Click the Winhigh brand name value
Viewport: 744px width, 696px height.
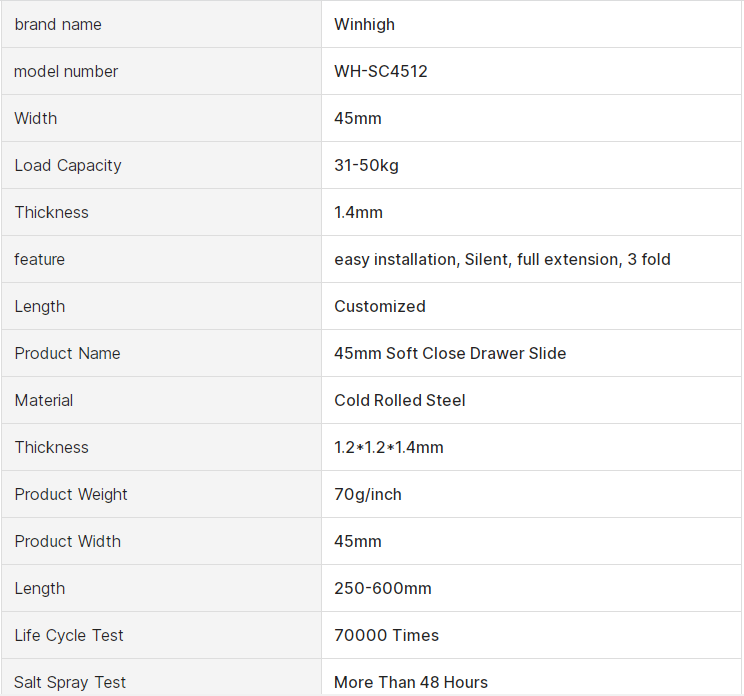[365, 24]
